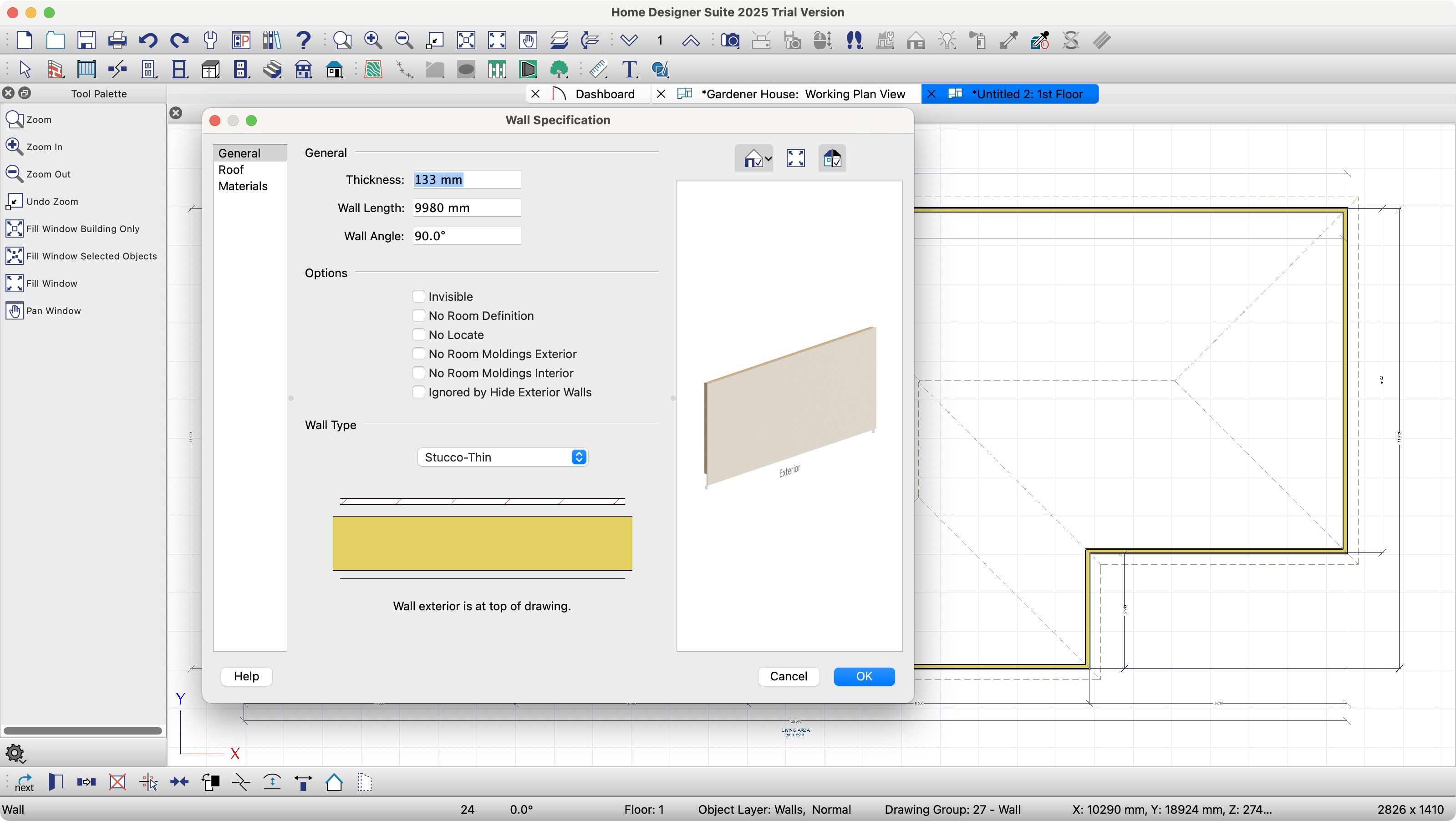This screenshot has width=1456, height=821.
Task: Open Help for the Wall Specification dialog
Action: click(x=246, y=676)
